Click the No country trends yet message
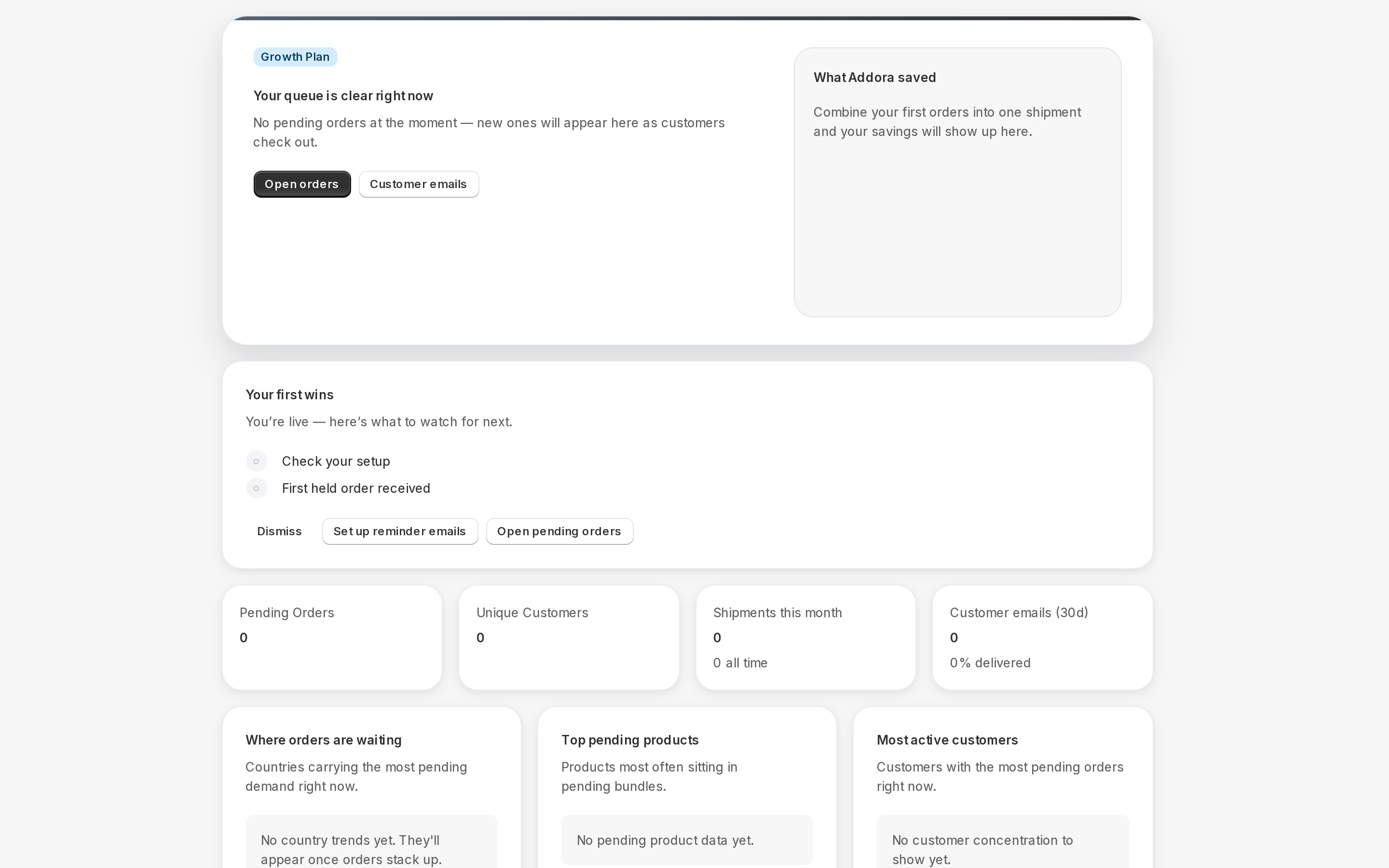The height and width of the screenshot is (868, 1389). pos(351,850)
